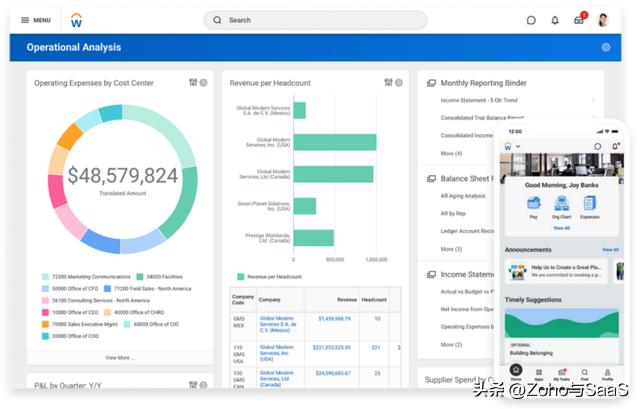Open the chat assistant bubble icon

click(x=531, y=20)
